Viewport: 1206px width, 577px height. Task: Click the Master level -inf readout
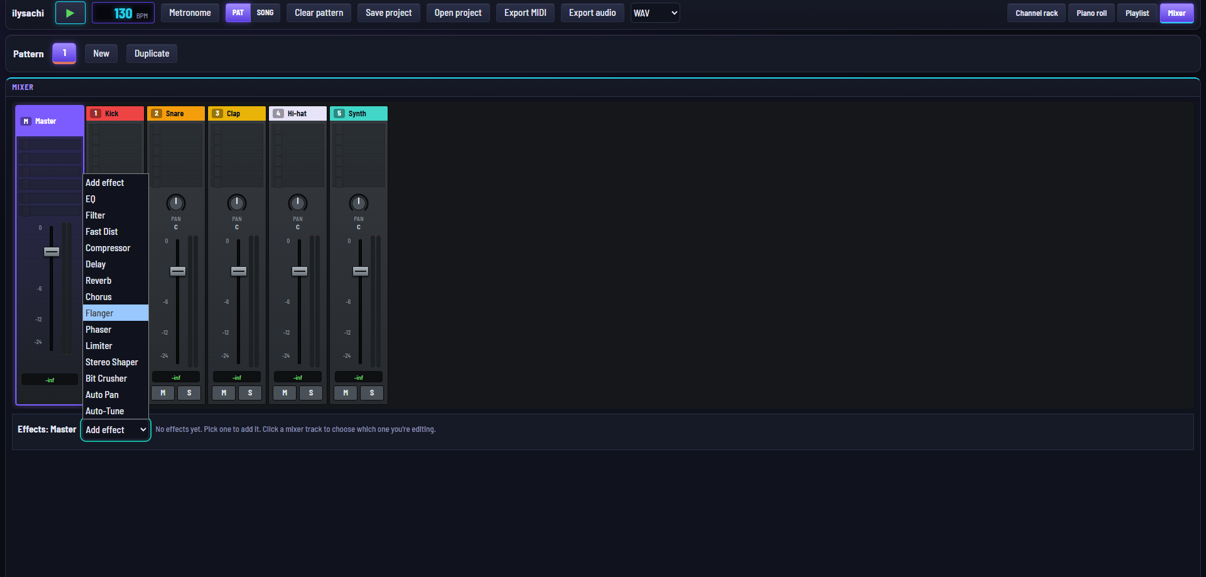50,380
